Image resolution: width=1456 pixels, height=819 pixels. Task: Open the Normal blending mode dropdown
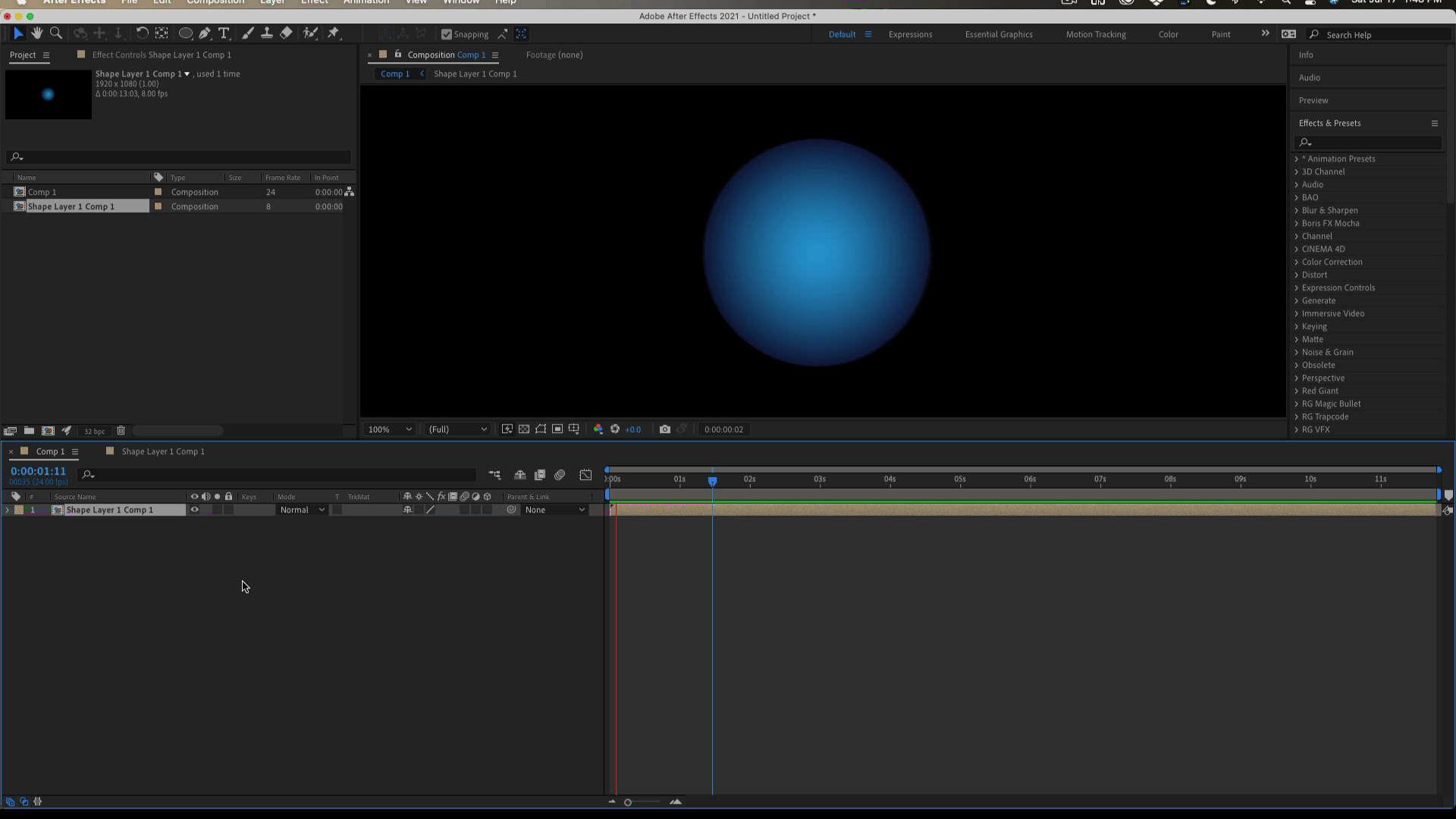click(302, 510)
